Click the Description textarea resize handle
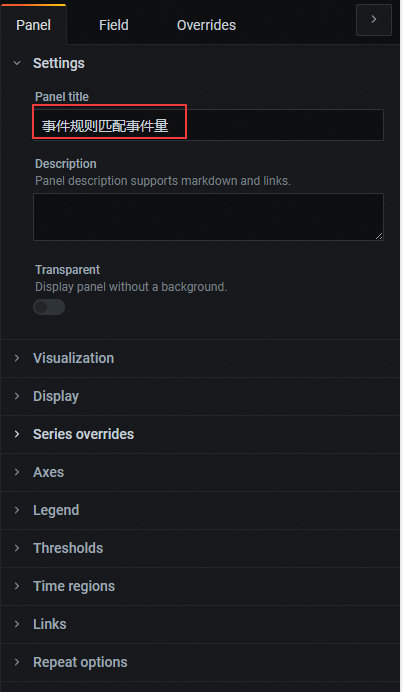Image resolution: width=403 pixels, height=692 pixels. [x=379, y=236]
